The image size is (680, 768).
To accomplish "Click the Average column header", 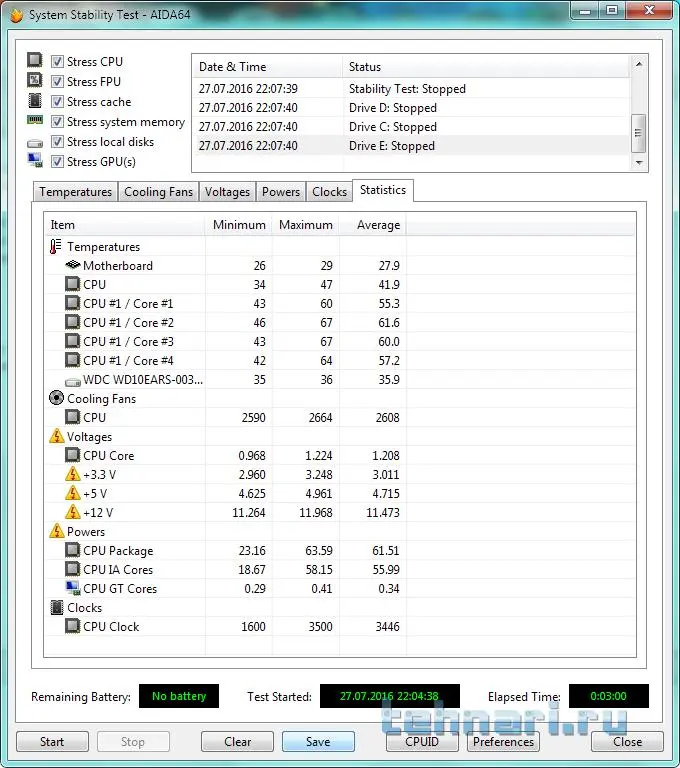I will coord(373,225).
